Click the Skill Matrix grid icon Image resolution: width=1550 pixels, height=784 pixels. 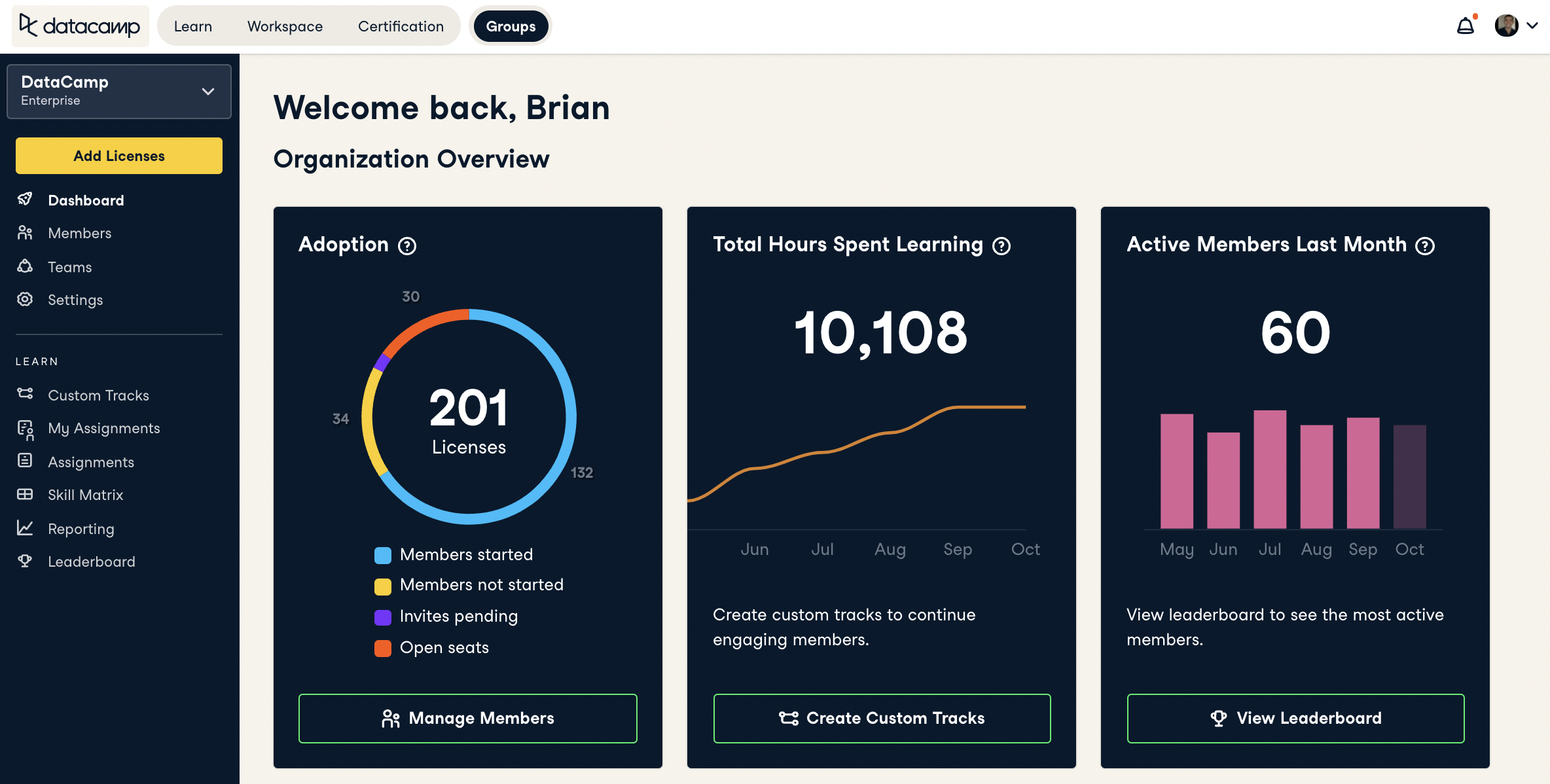coord(25,494)
